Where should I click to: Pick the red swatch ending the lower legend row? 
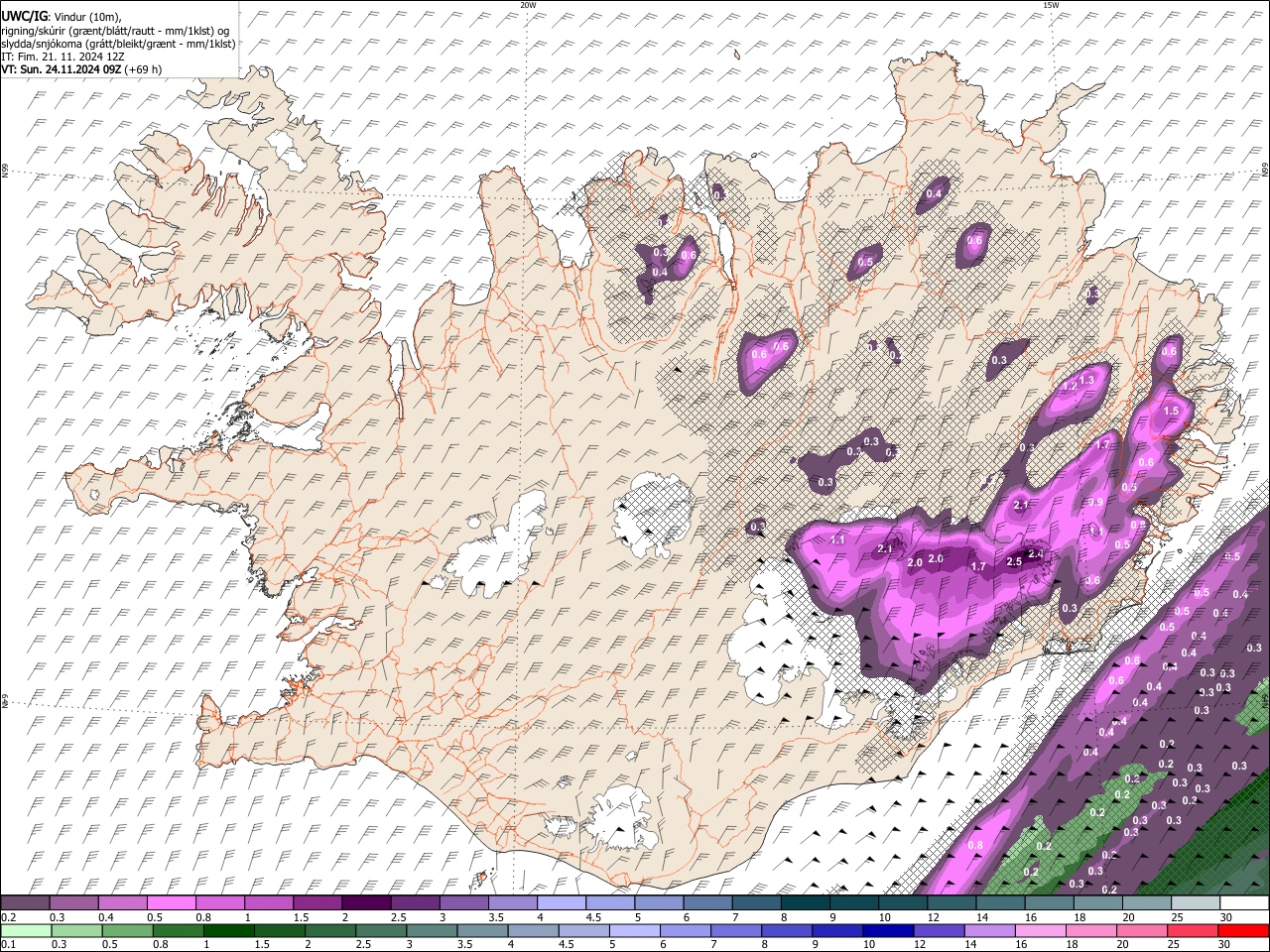pyautogui.click(x=1244, y=931)
